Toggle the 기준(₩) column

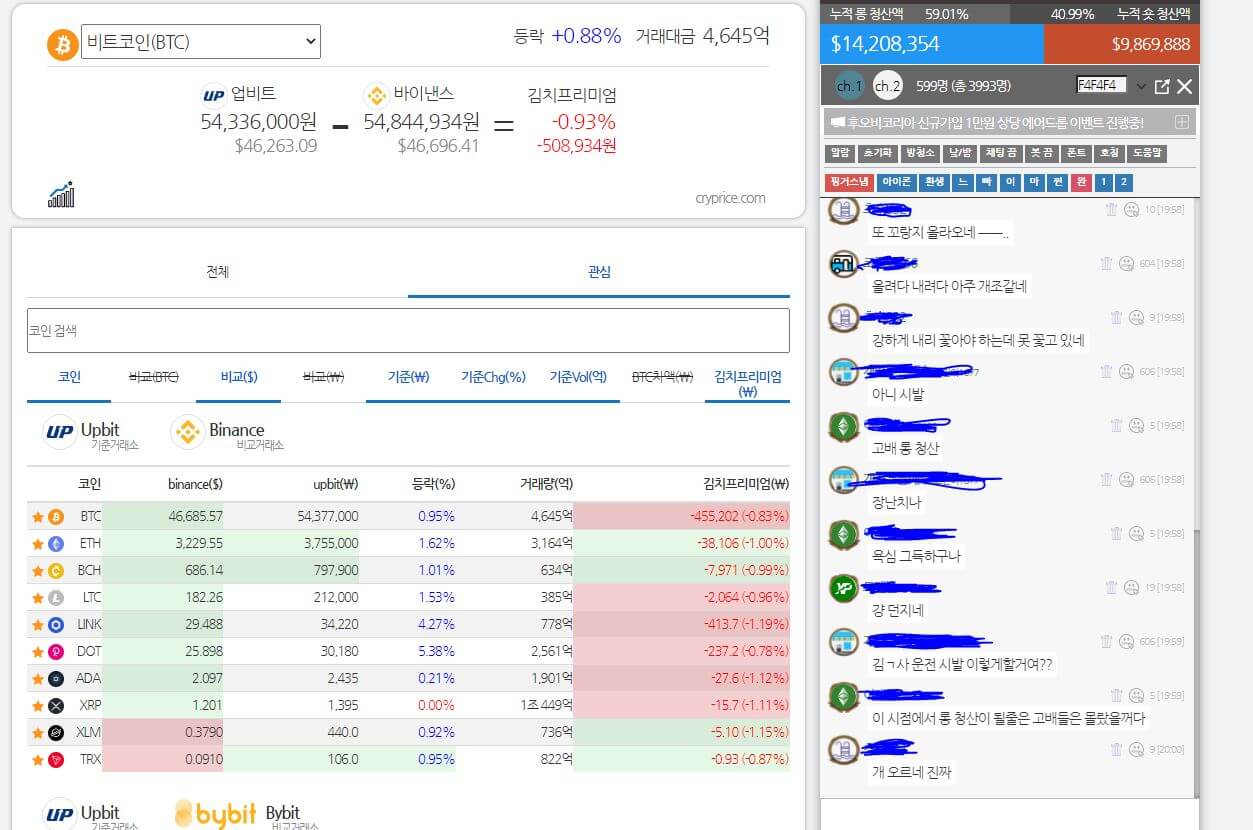click(408, 378)
